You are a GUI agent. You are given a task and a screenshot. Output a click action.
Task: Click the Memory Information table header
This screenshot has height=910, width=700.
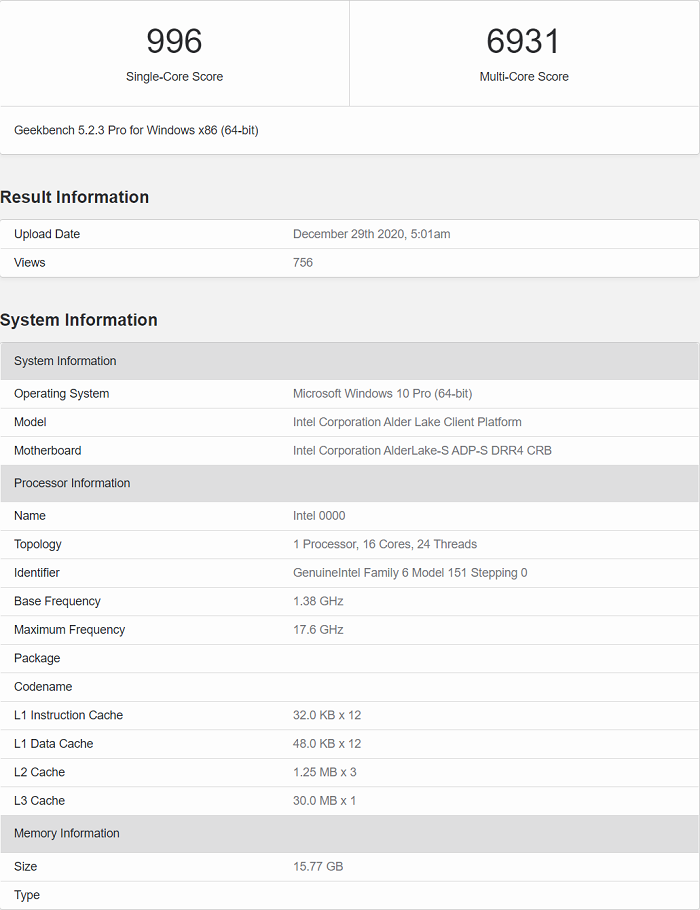pos(67,833)
